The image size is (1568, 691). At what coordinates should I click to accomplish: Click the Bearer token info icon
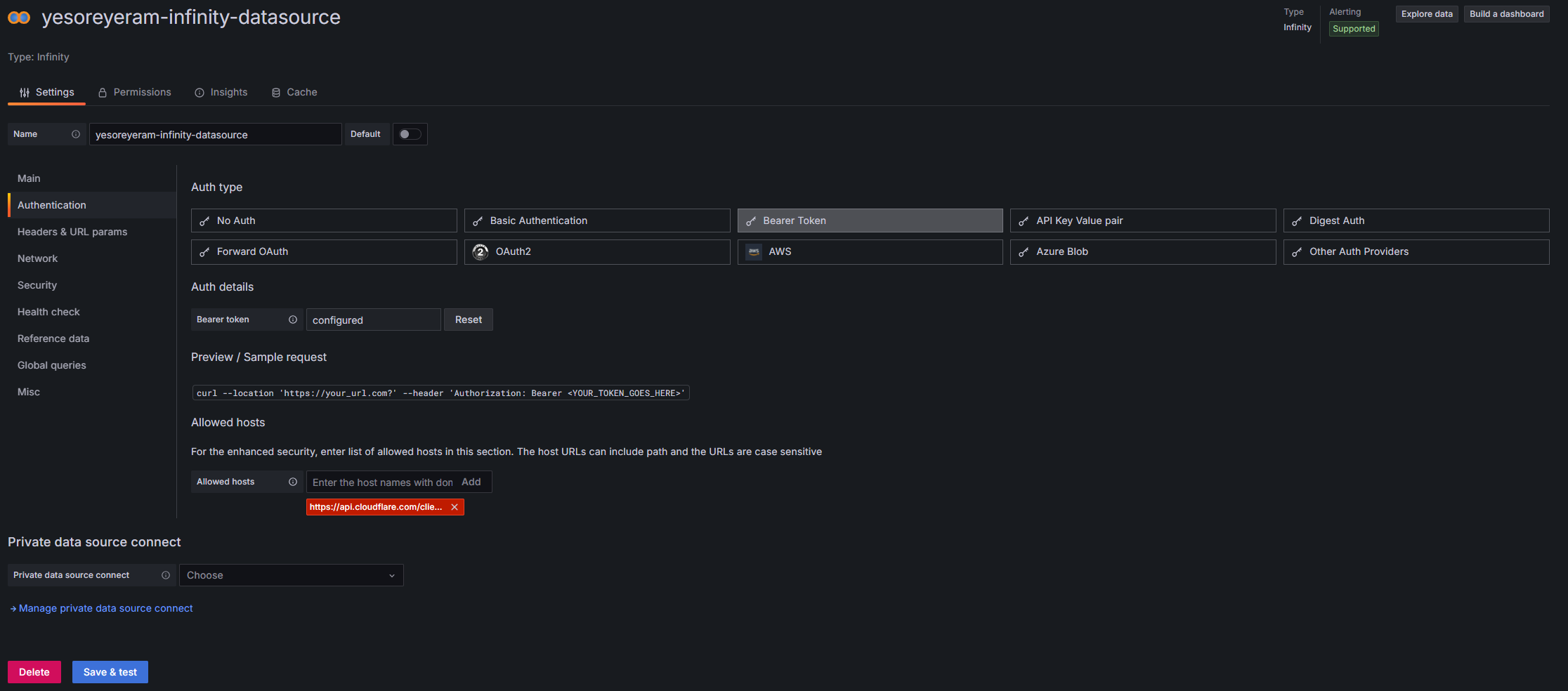click(293, 320)
